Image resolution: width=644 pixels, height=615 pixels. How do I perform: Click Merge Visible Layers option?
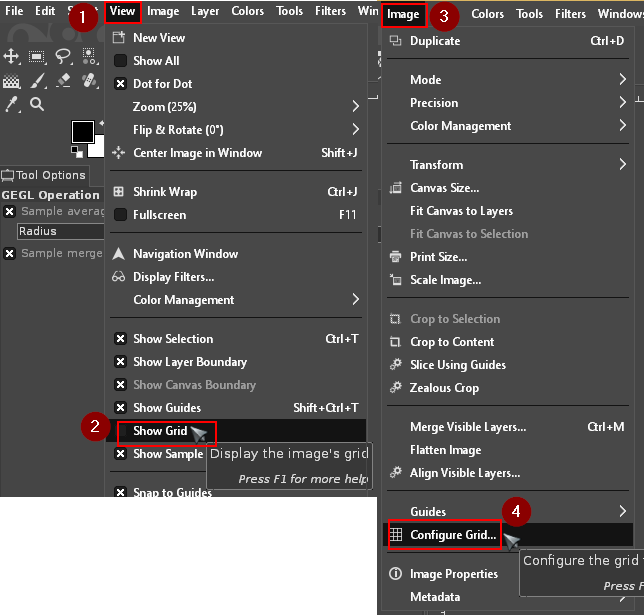click(x=467, y=427)
